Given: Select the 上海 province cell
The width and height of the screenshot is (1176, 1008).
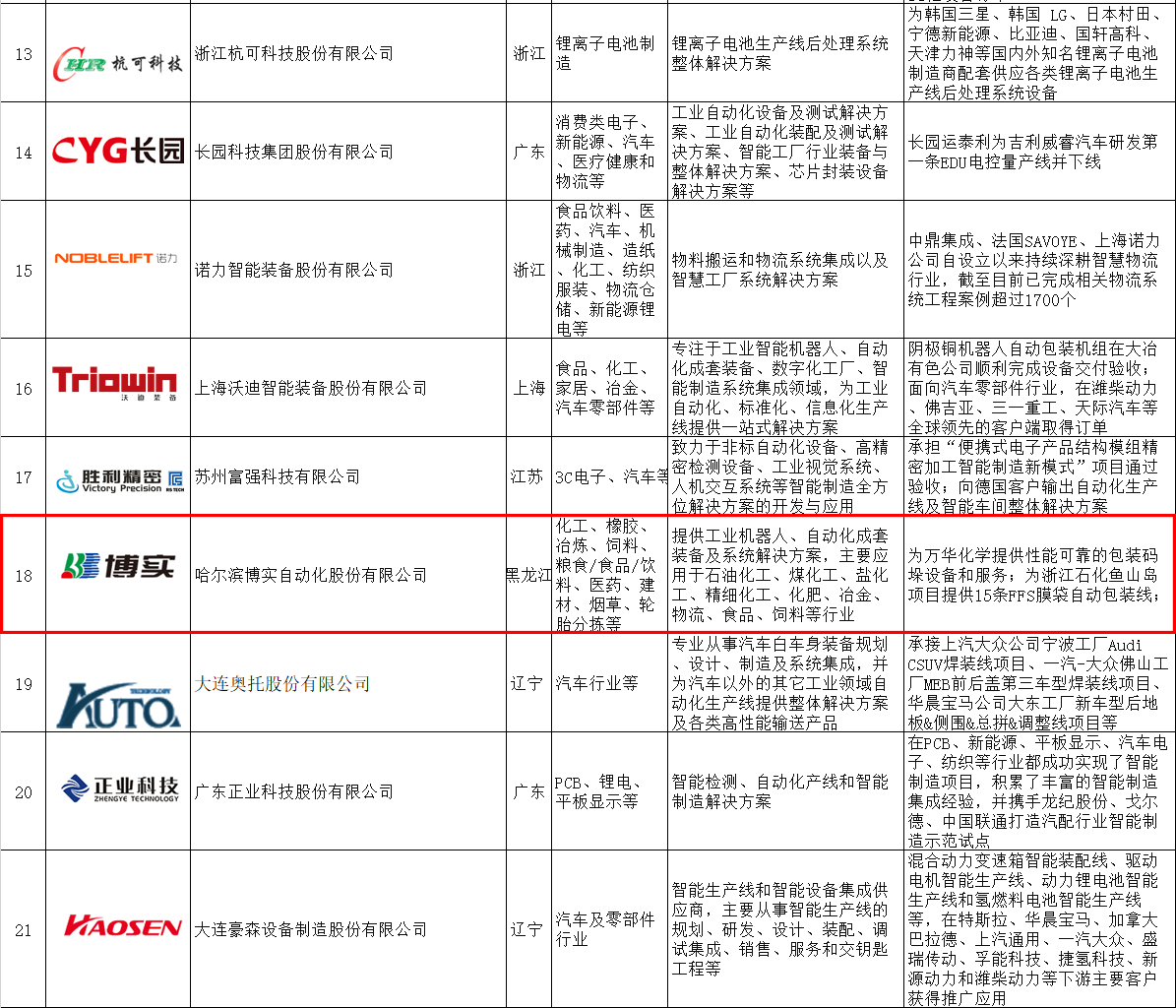Looking at the screenshot, I should click(x=529, y=388).
